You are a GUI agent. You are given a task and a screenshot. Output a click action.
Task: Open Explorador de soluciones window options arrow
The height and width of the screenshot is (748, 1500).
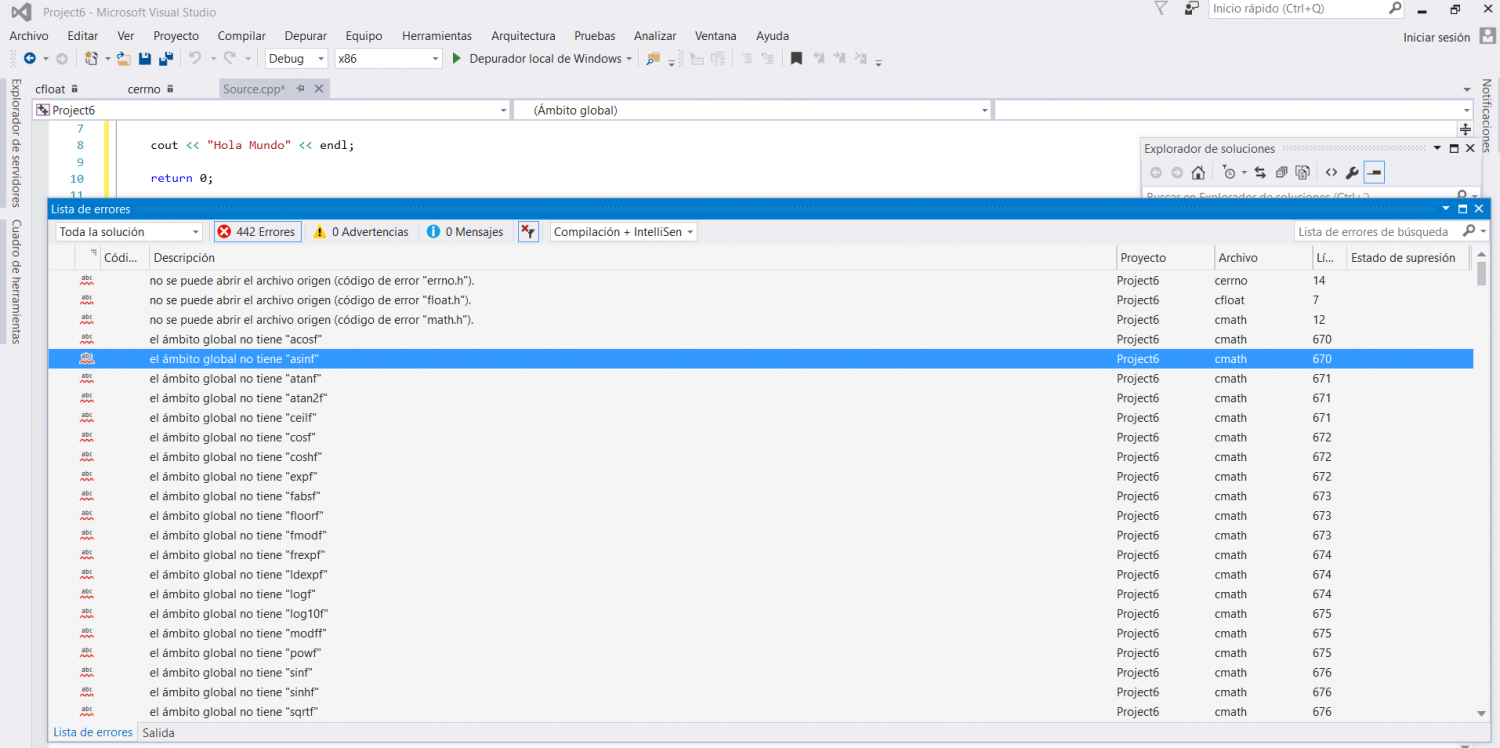click(x=1438, y=148)
